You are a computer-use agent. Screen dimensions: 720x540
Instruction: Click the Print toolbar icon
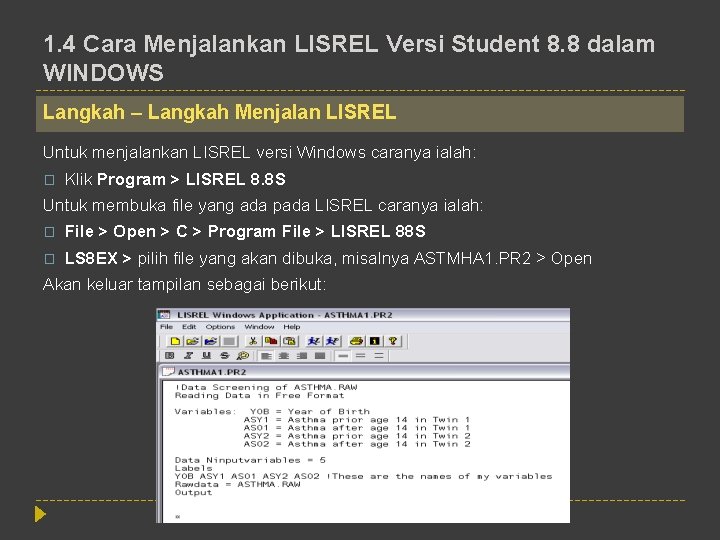coord(356,341)
